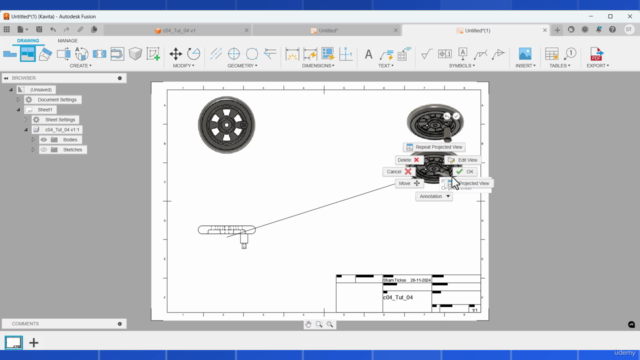Toggle the Browser panel pin dot
This screenshot has height=360, width=640.
[120, 78]
